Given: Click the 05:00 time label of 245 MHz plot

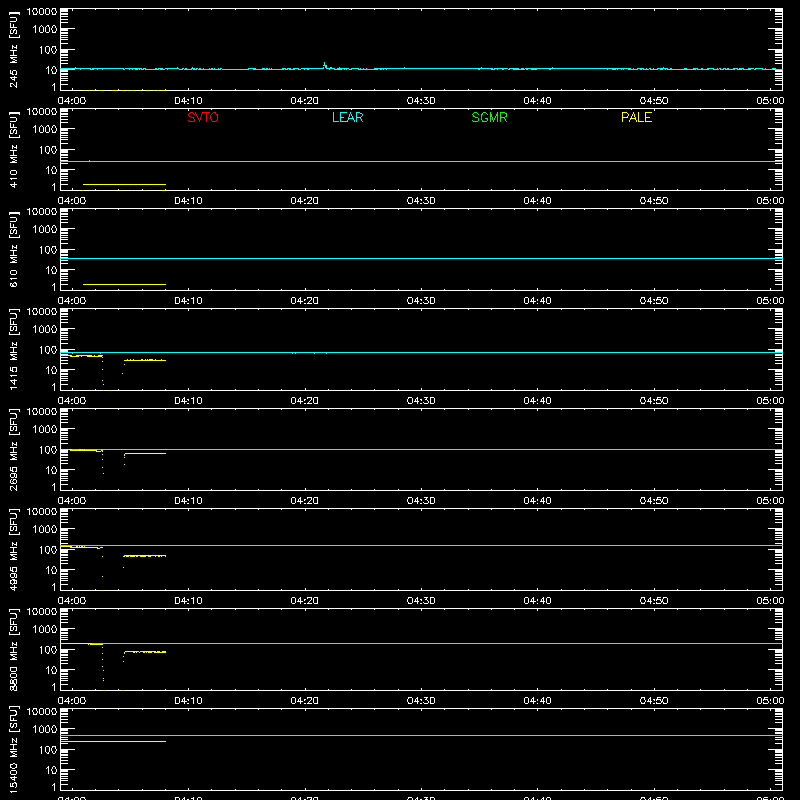Looking at the screenshot, I should pyautogui.click(x=770, y=101).
